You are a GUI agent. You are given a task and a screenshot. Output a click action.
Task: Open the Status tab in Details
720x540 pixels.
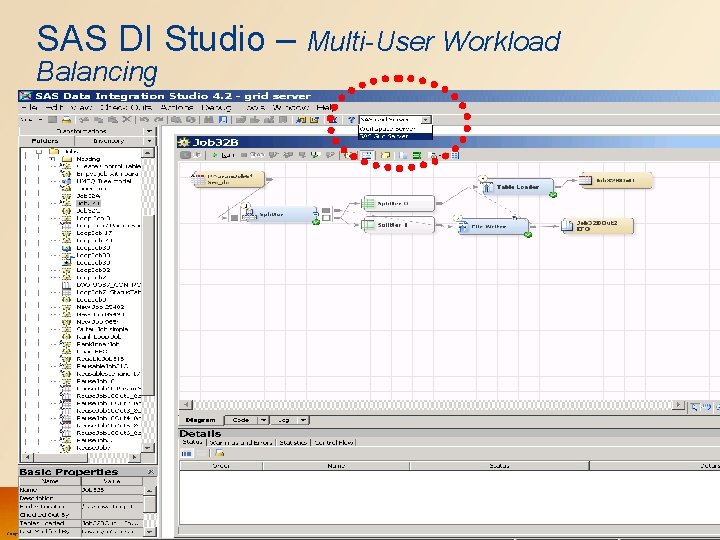192,442
